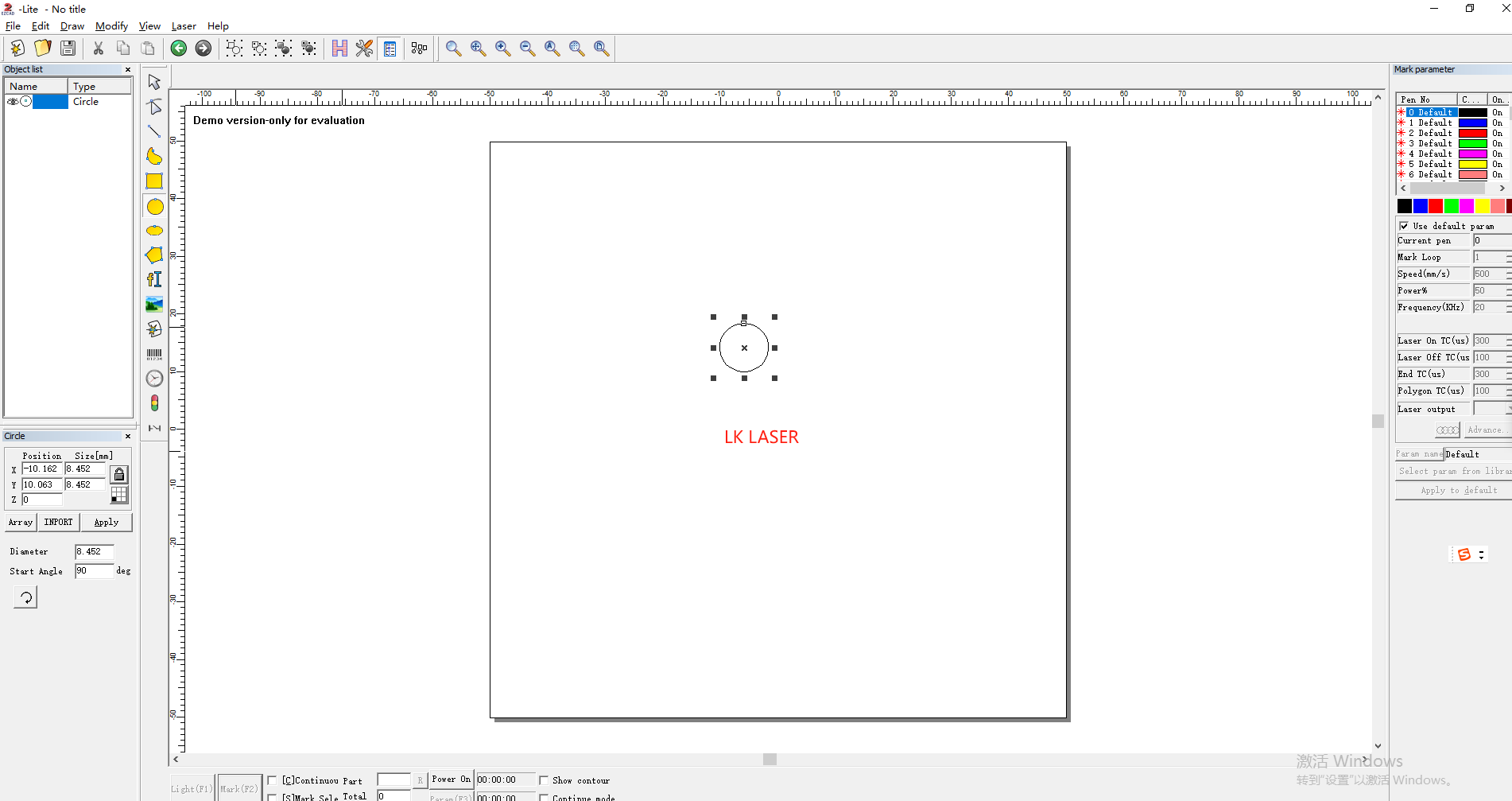The height and width of the screenshot is (801, 1512).
Task: Select the circle drawing tool
Action: (155, 207)
